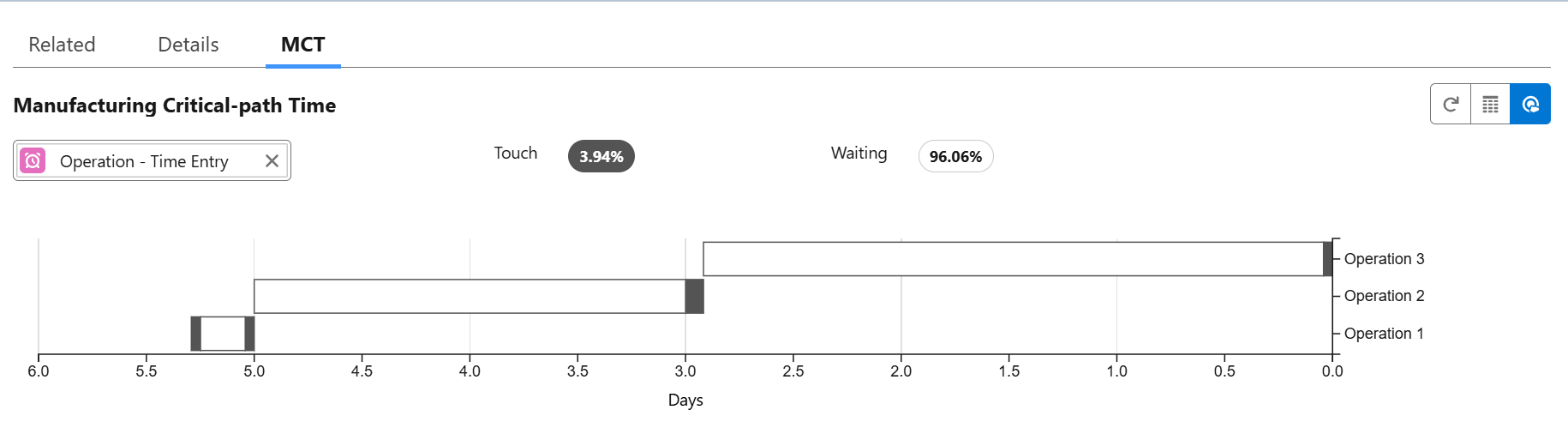Click the 96.06% Waiting badge
This screenshot has height=446, width=1568.
[955, 157]
